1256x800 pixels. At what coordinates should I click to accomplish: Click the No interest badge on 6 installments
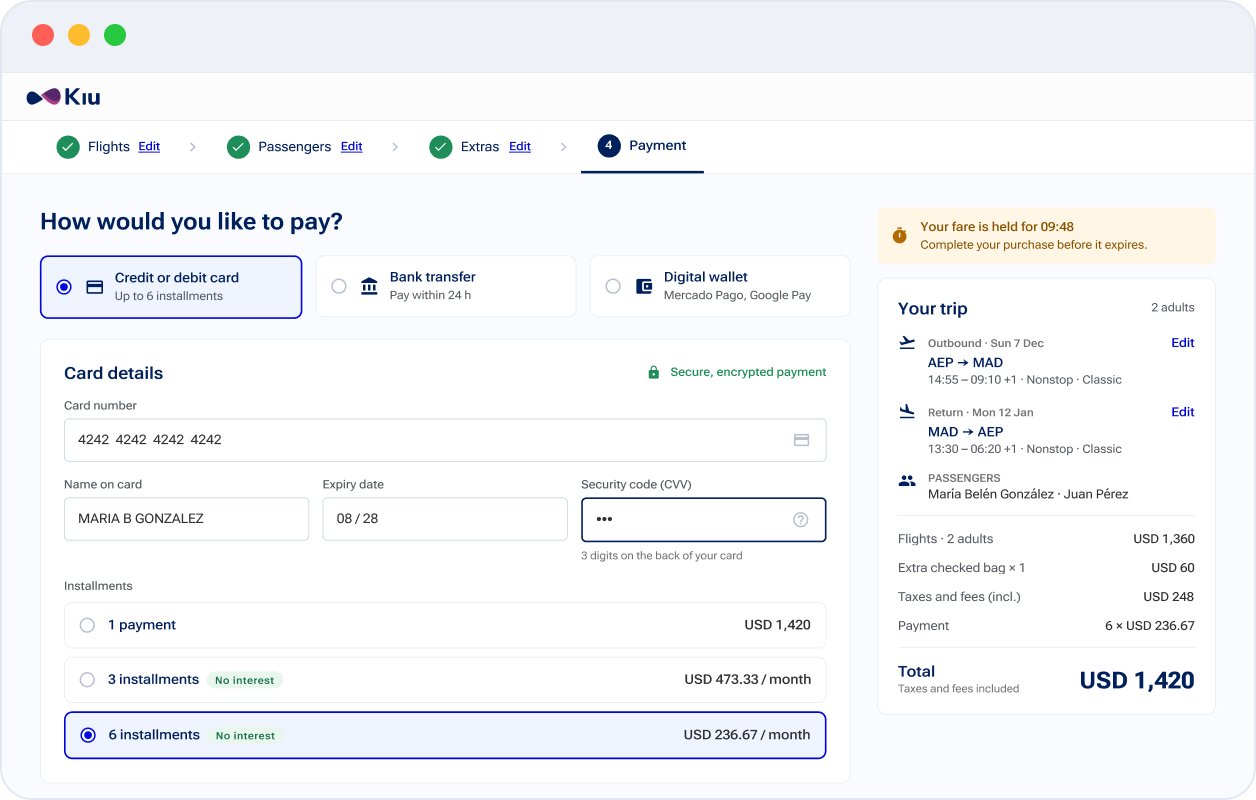point(245,735)
